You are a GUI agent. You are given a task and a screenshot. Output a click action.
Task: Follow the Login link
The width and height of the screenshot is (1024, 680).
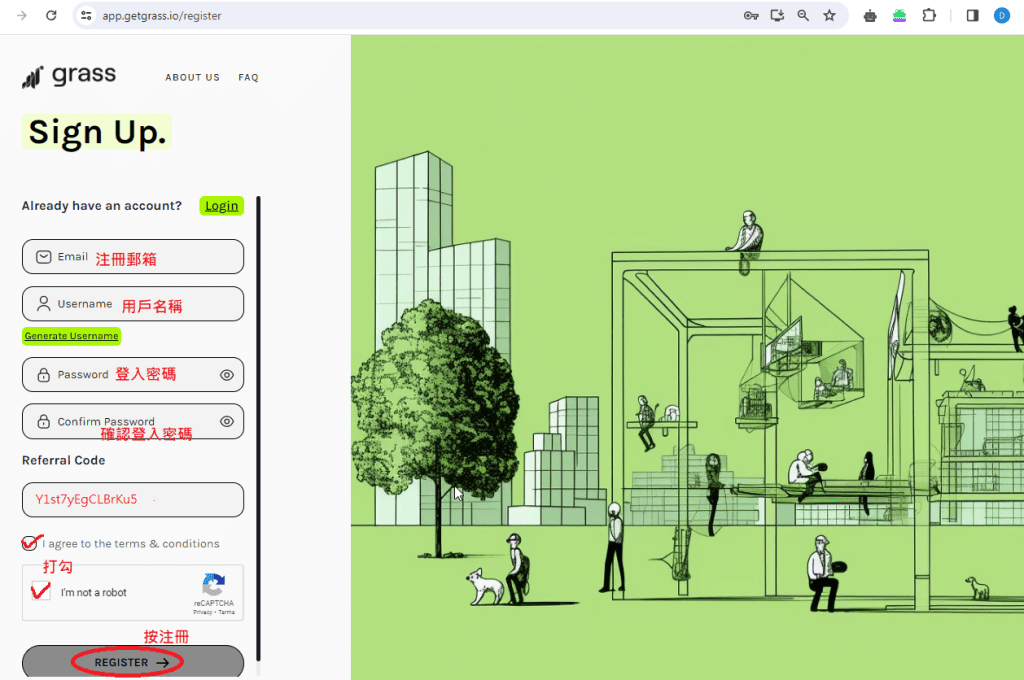221,206
